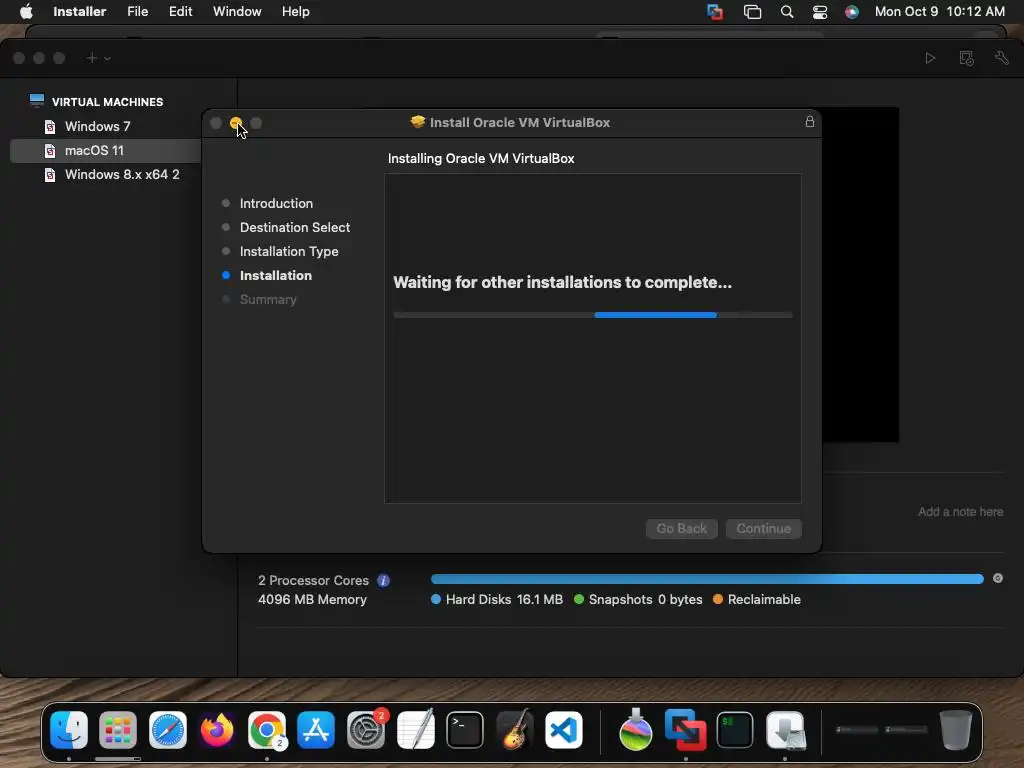Image resolution: width=1024 pixels, height=768 pixels.
Task: Open the Trash in the Dock
Action: click(x=955, y=730)
